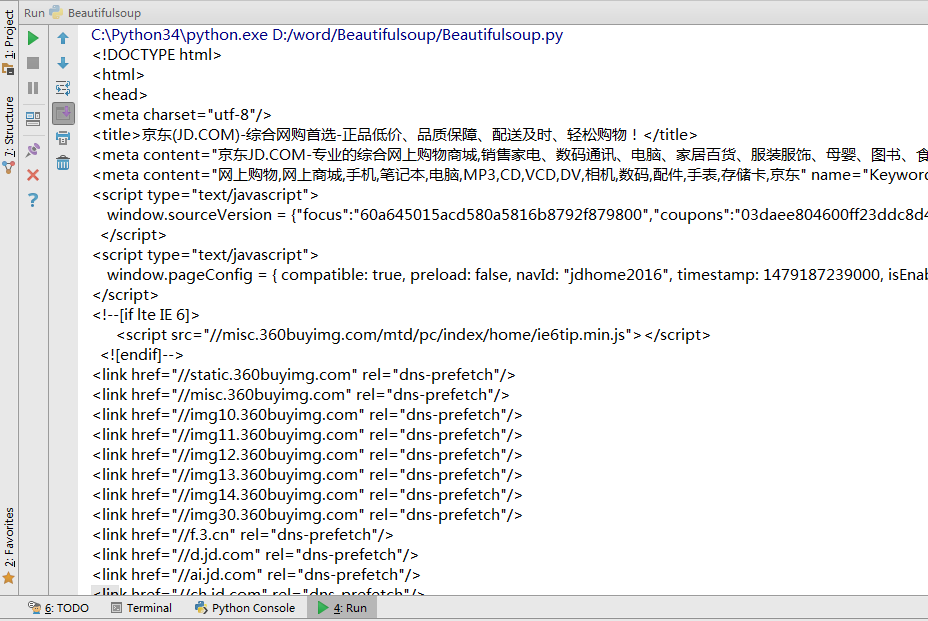Click the '<head>' output line
The height and width of the screenshot is (621, 928).
pyautogui.click(x=120, y=95)
